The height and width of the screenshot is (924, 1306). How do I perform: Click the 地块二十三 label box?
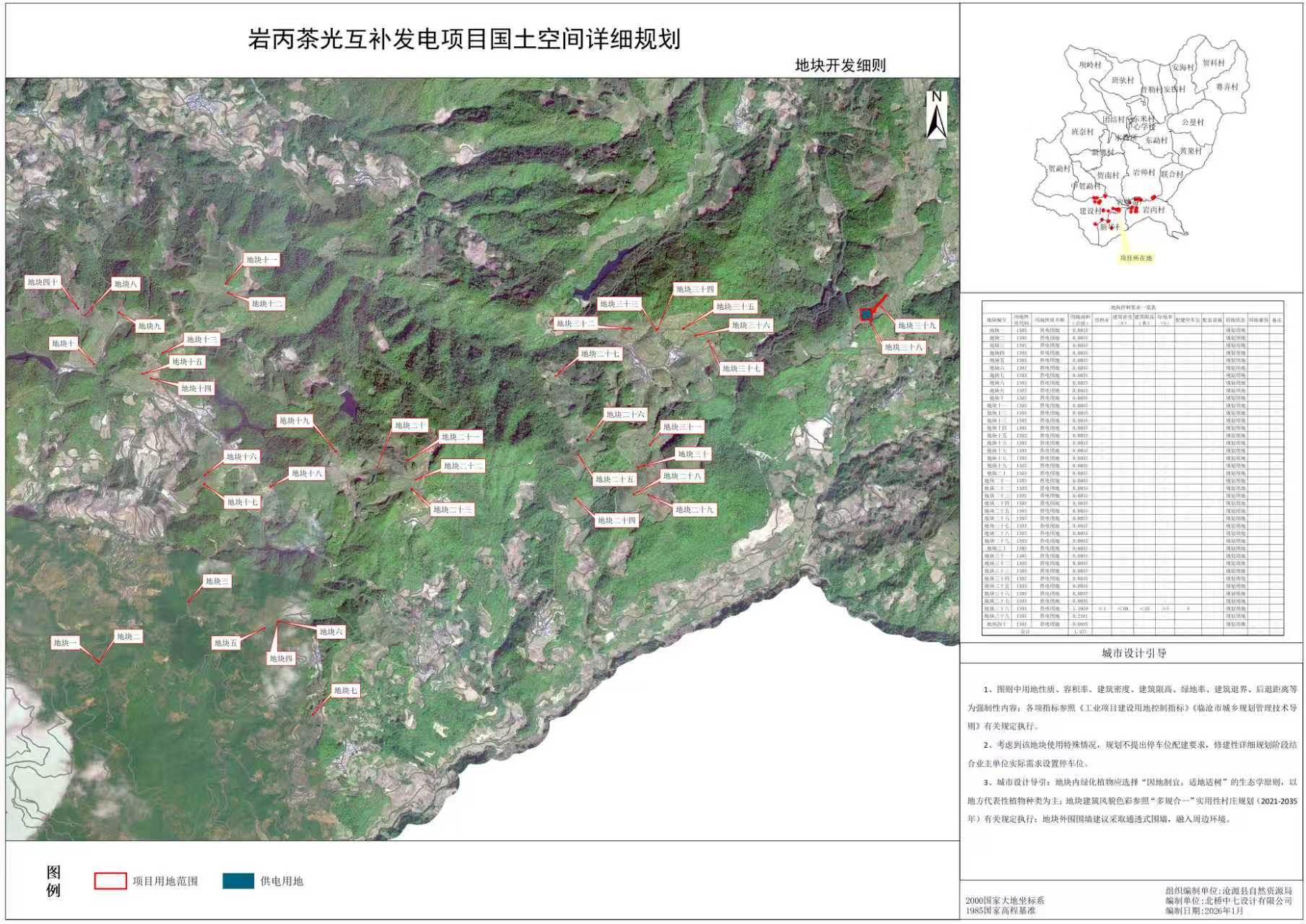(x=452, y=510)
